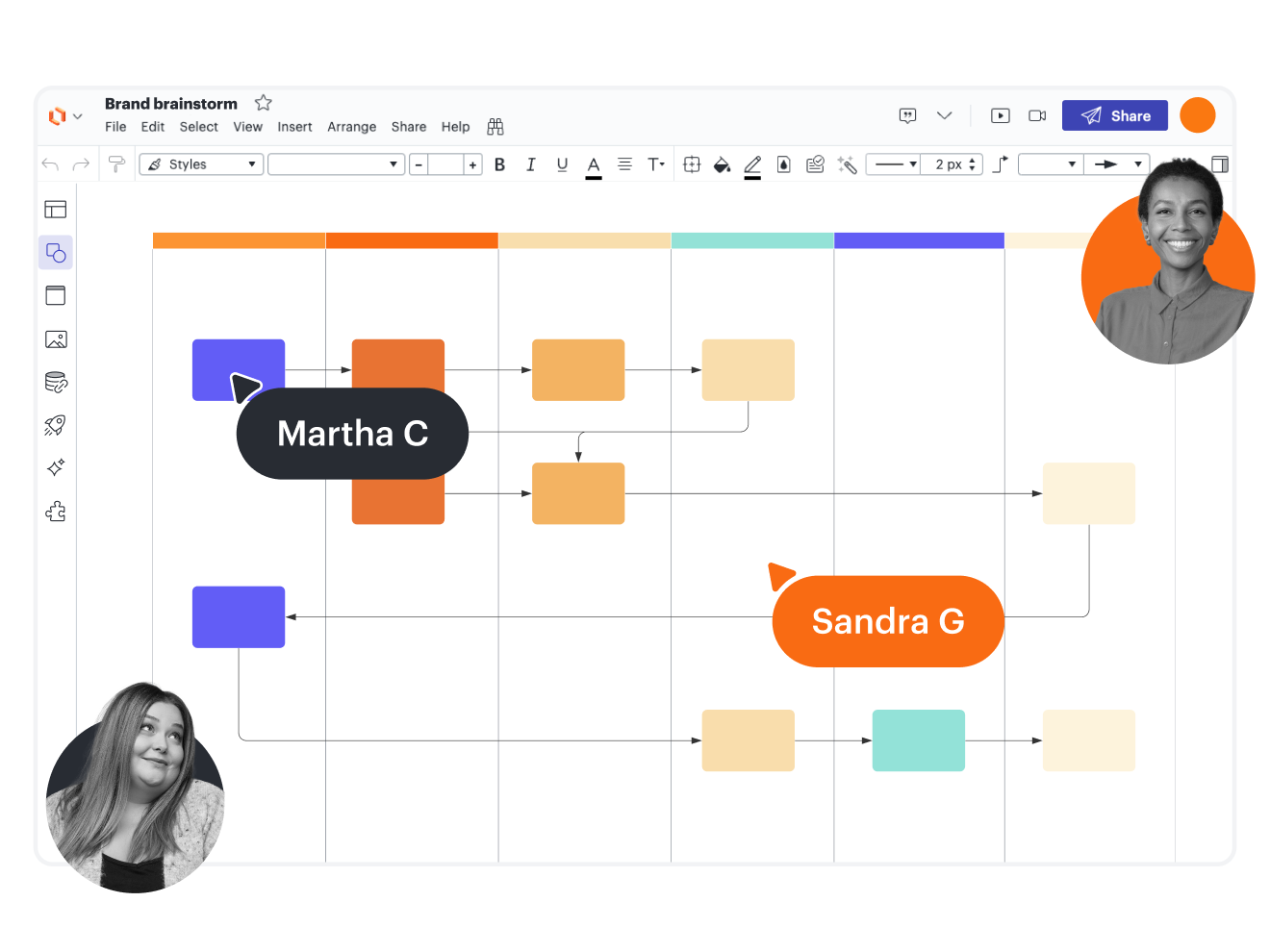The image size is (1270, 952).
Task: Open the Shapes panel in sidebar
Action: pyautogui.click(x=56, y=253)
